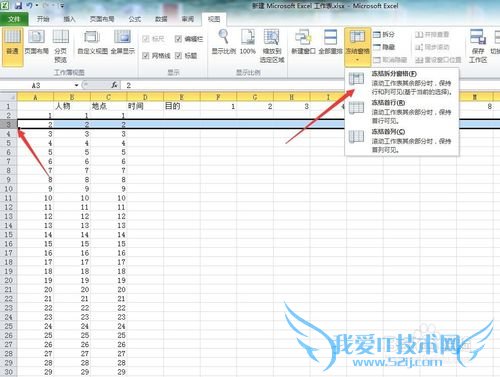
Task: Select row 1 header
Action: pos(8,106)
